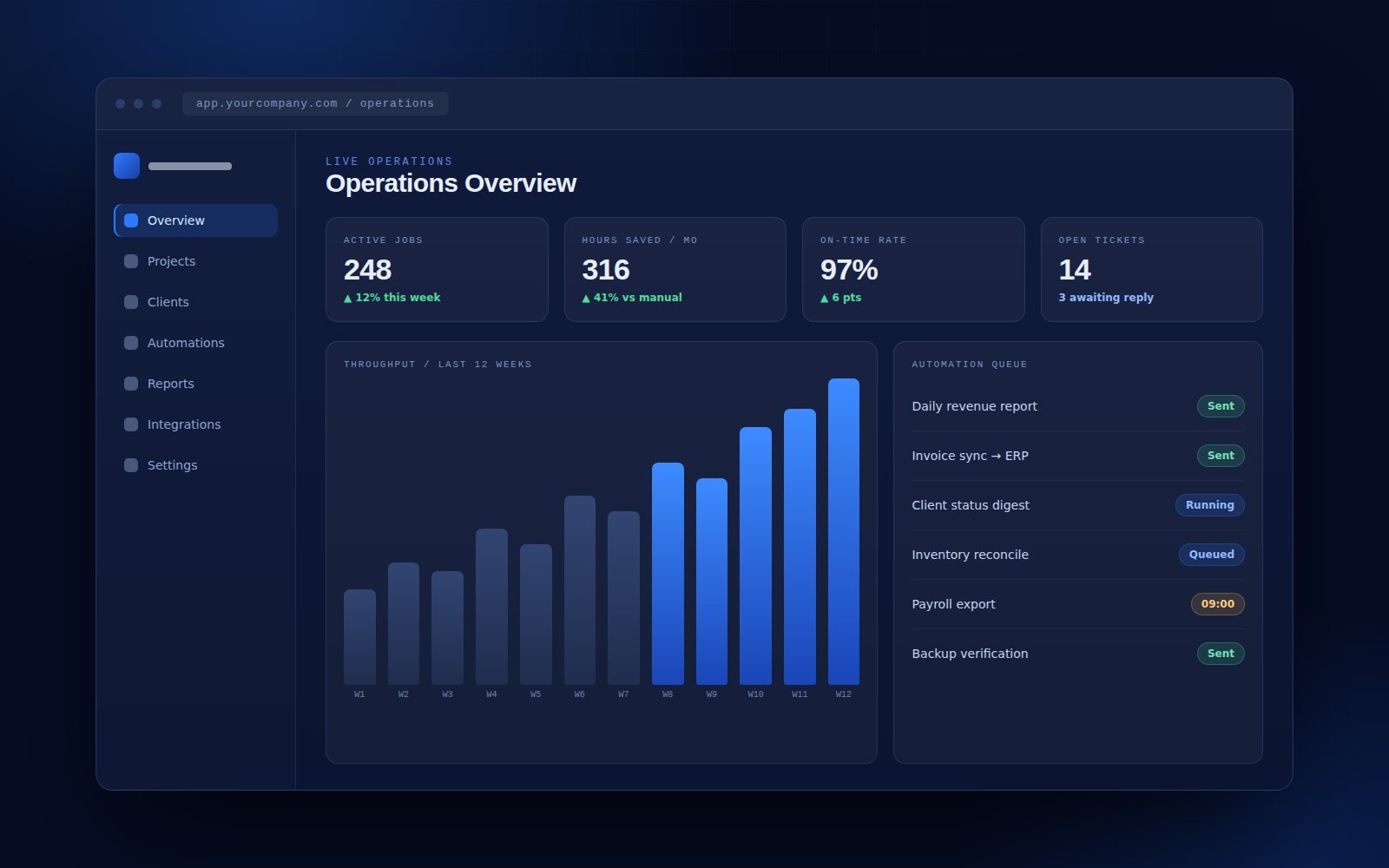Open the Automations menu item

click(x=195, y=343)
